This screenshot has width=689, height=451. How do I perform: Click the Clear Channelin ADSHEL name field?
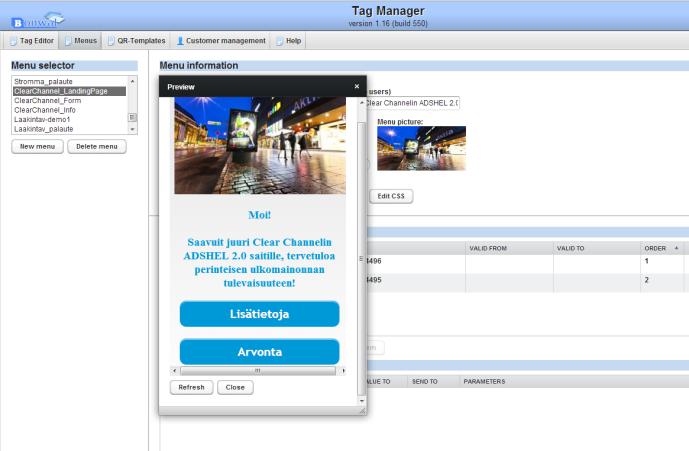coord(412,103)
